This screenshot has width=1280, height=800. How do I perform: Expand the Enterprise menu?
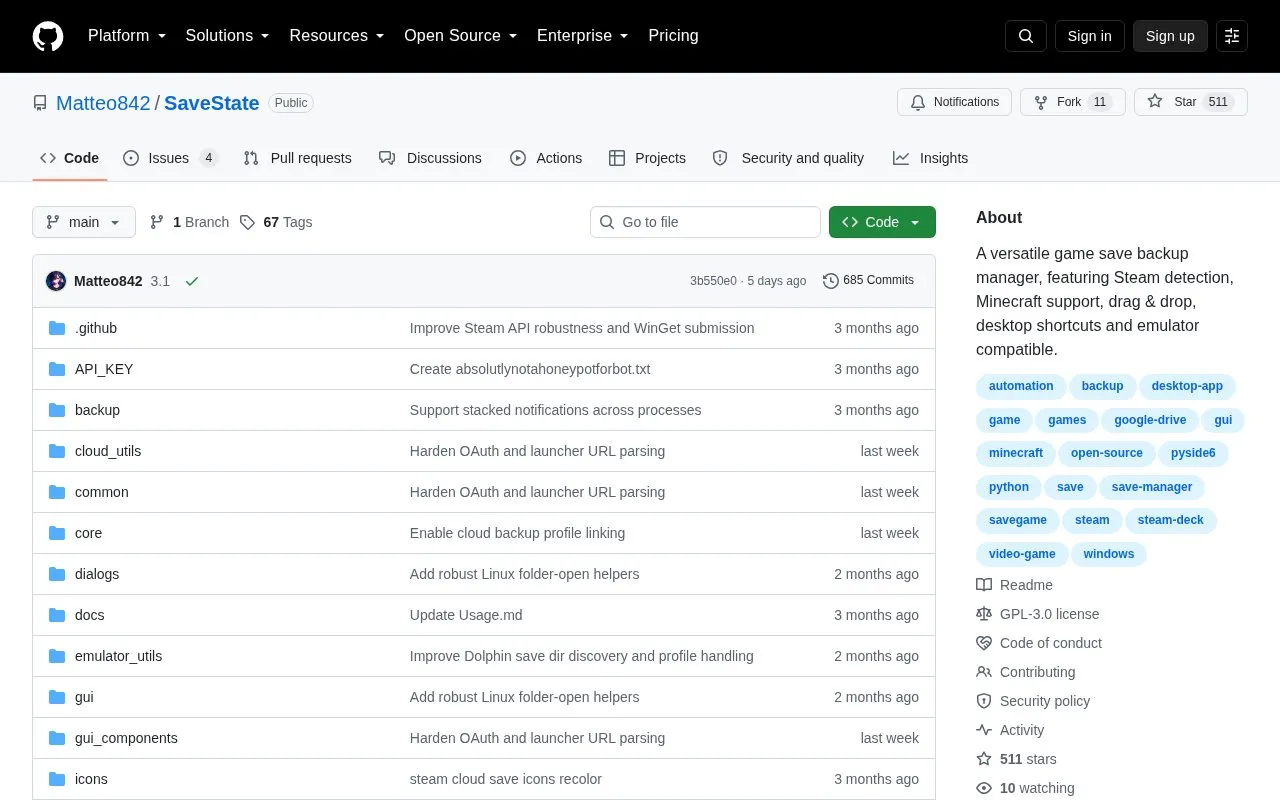583,36
